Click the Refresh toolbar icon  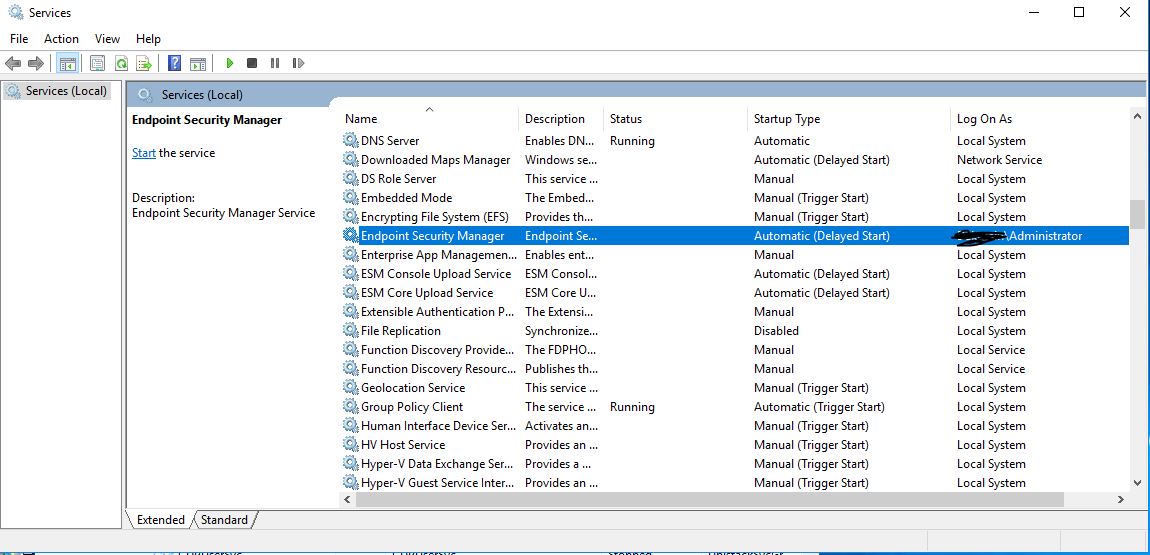coord(121,63)
